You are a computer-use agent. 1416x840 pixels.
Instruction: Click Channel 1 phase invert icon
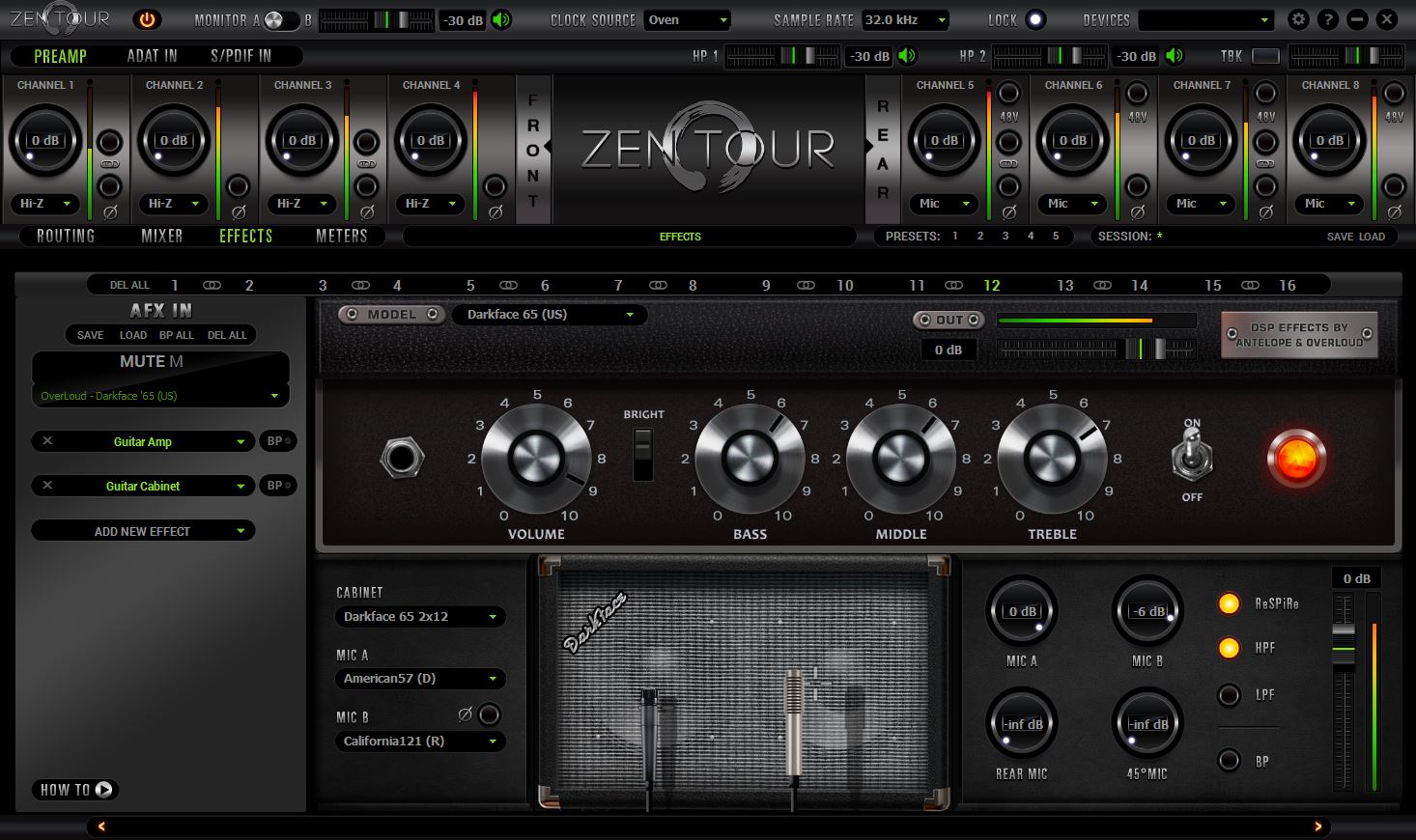(x=110, y=211)
